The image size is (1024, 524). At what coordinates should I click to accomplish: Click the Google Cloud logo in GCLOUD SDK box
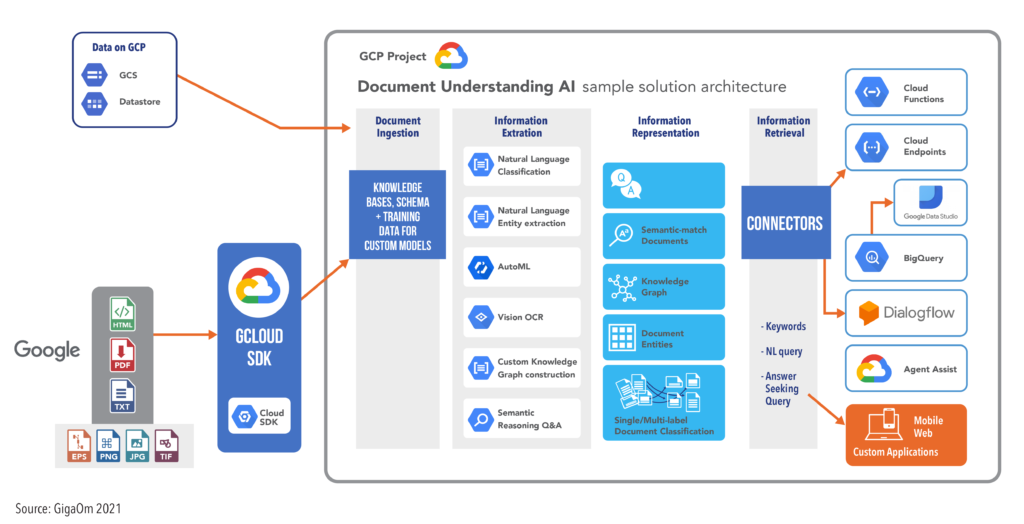pos(259,287)
